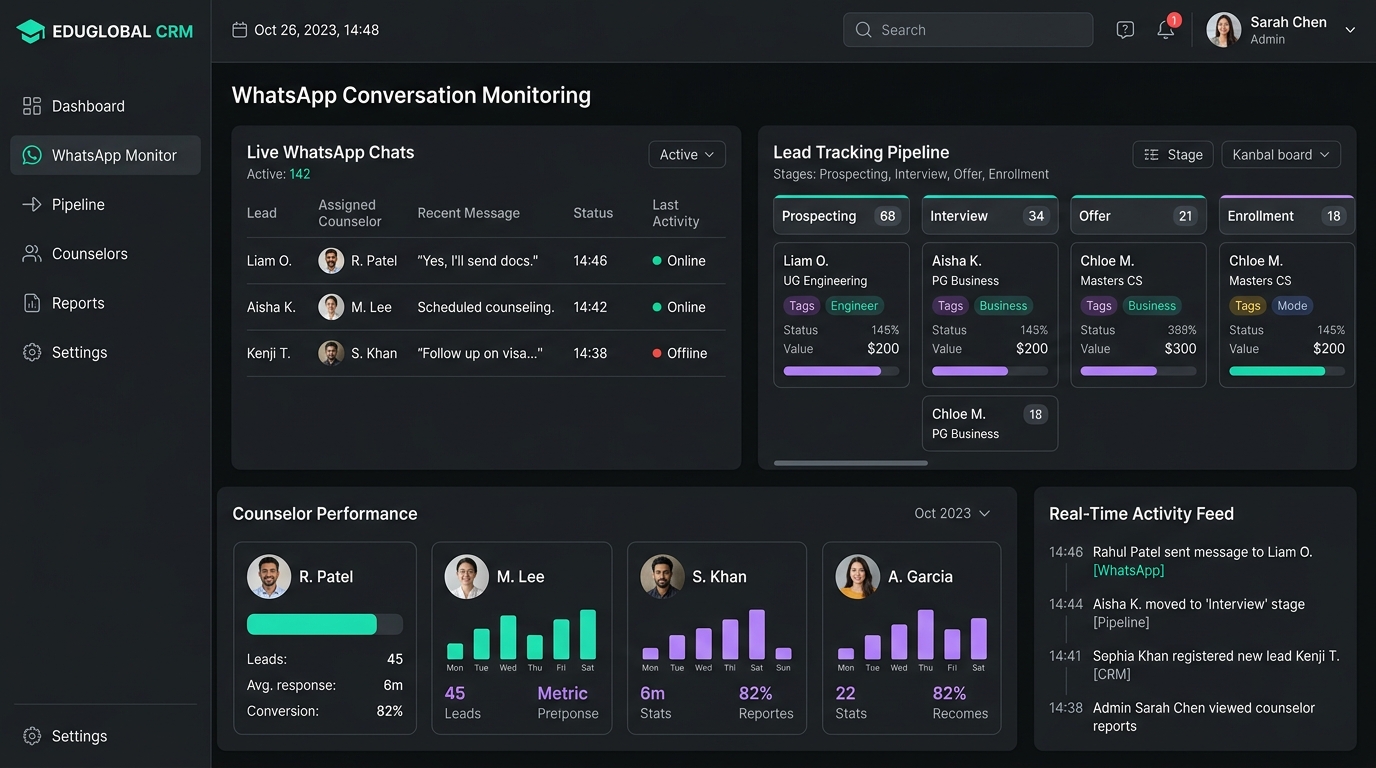1376x768 pixels.
Task: Click the Engineer tag on Liam O. card
Action: tap(854, 306)
